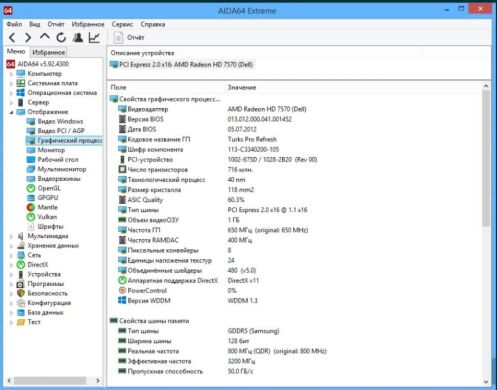Click the down arrow of the right scrollbar

click(486, 381)
